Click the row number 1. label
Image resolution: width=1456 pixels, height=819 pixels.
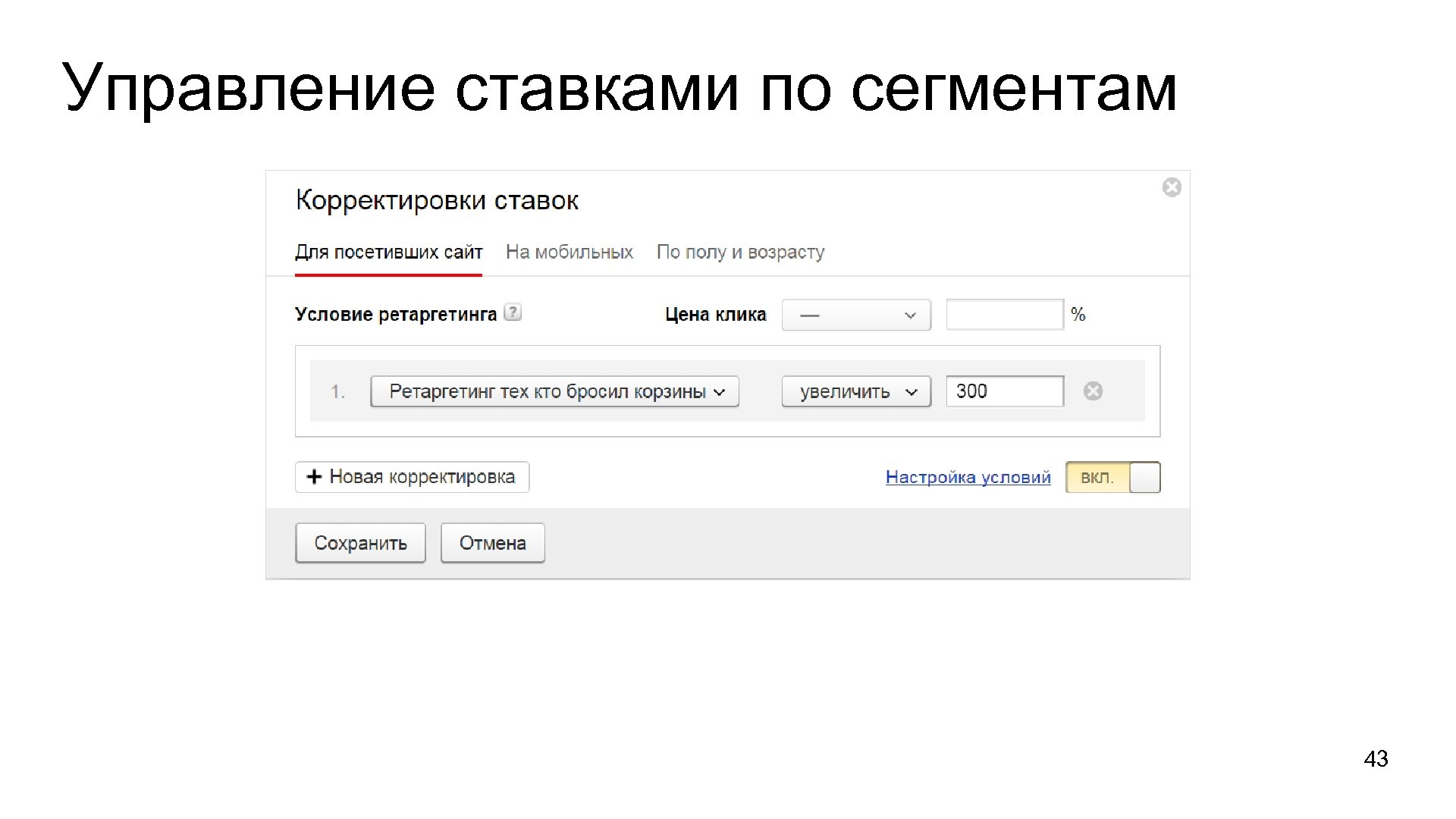337,392
